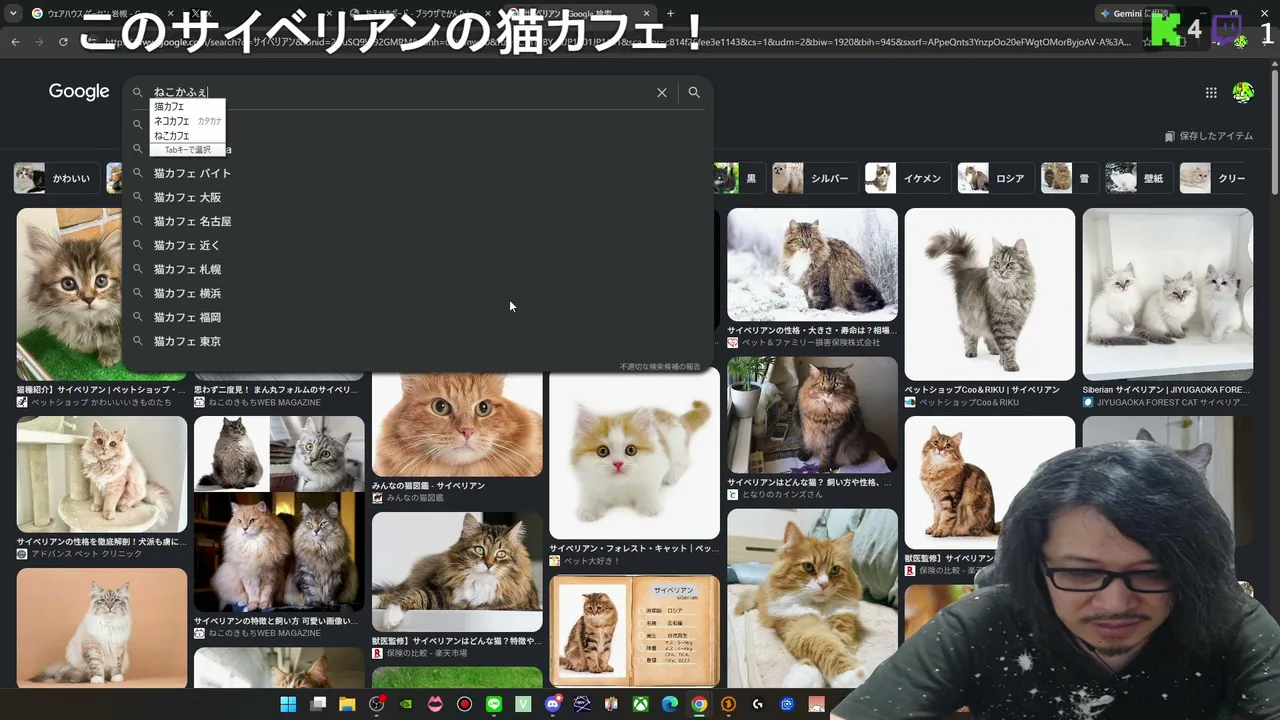Open File Explorer from taskbar

(347, 704)
